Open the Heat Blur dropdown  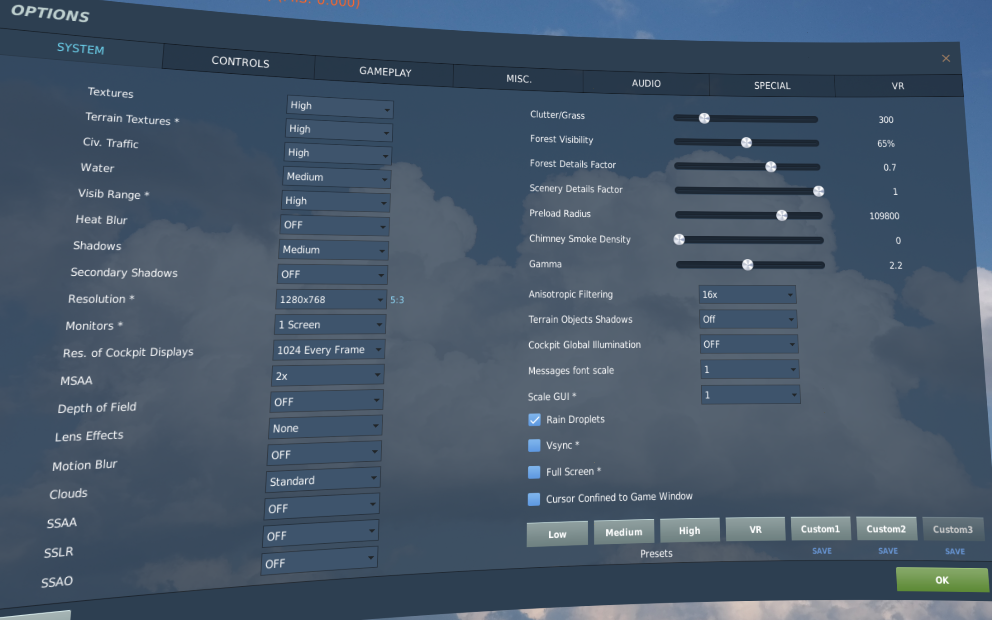[x=334, y=225]
